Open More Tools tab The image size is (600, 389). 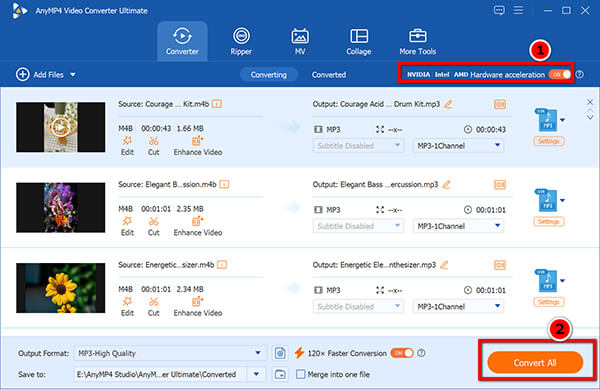pyautogui.click(x=417, y=41)
